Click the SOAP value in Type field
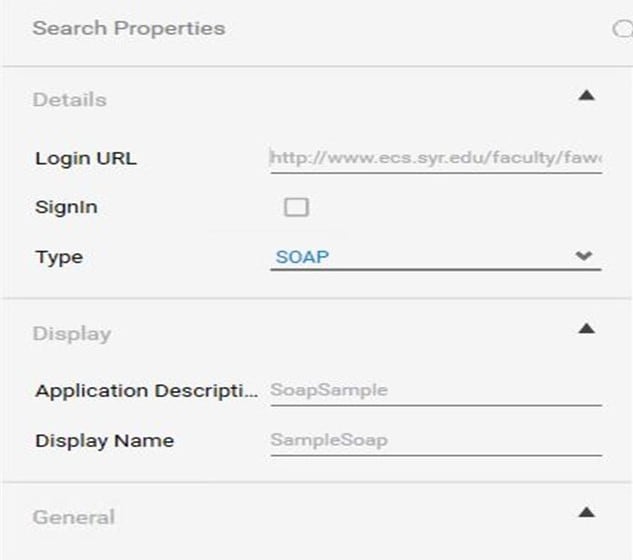 302,257
